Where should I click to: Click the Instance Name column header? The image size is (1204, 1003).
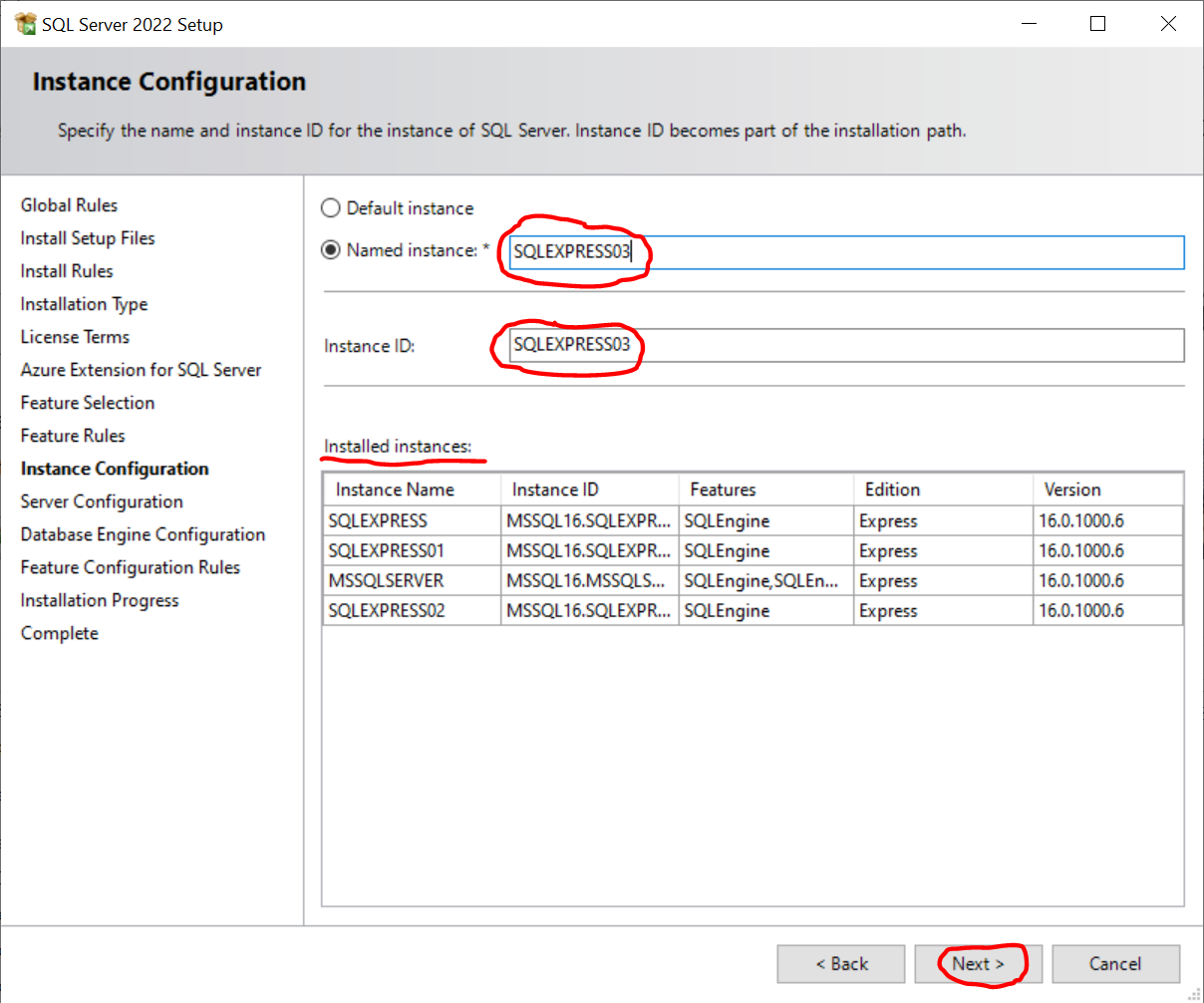412,490
